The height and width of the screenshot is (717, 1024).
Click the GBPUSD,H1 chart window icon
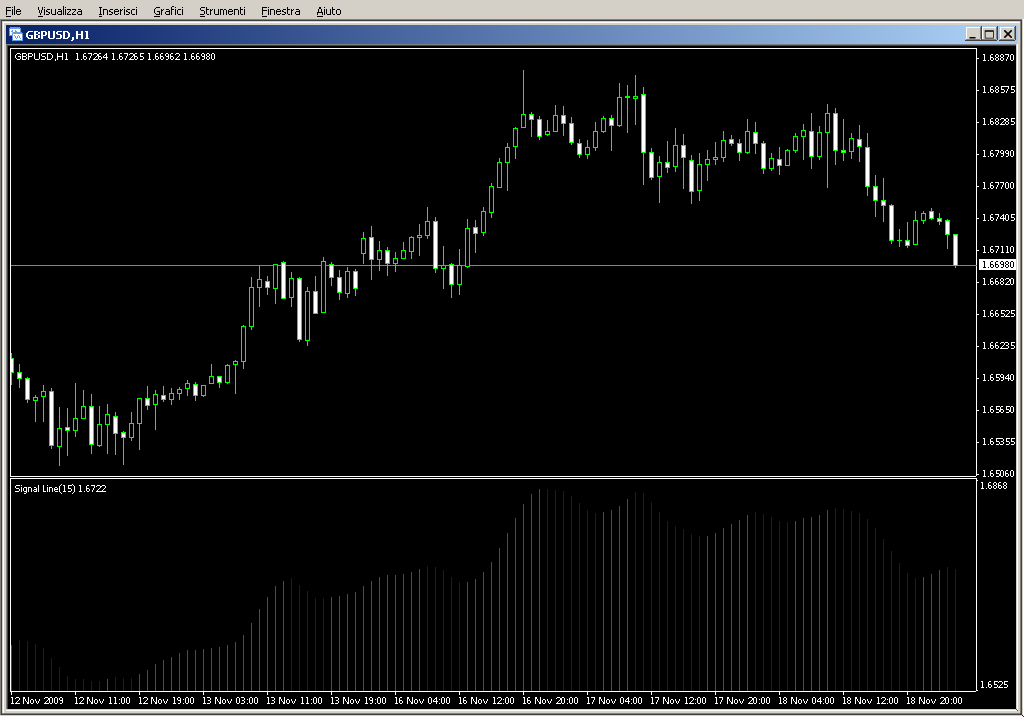point(16,35)
